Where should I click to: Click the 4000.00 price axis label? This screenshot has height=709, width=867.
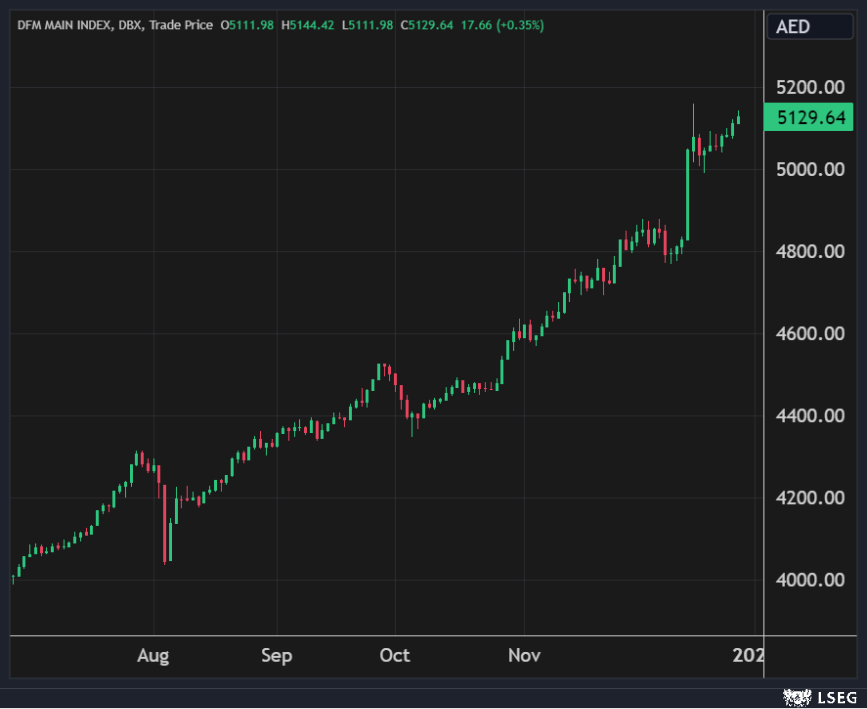[x=811, y=579]
